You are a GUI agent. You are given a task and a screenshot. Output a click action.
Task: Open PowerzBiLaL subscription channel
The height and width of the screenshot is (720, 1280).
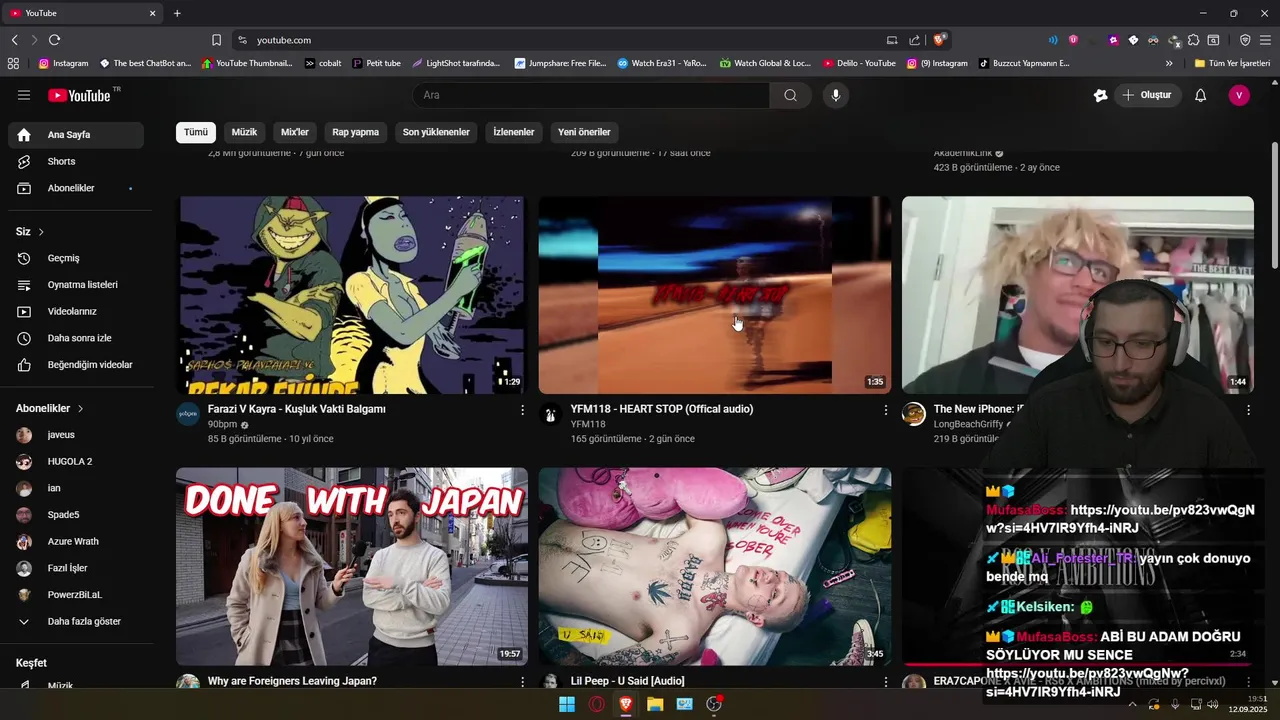click(76, 594)
